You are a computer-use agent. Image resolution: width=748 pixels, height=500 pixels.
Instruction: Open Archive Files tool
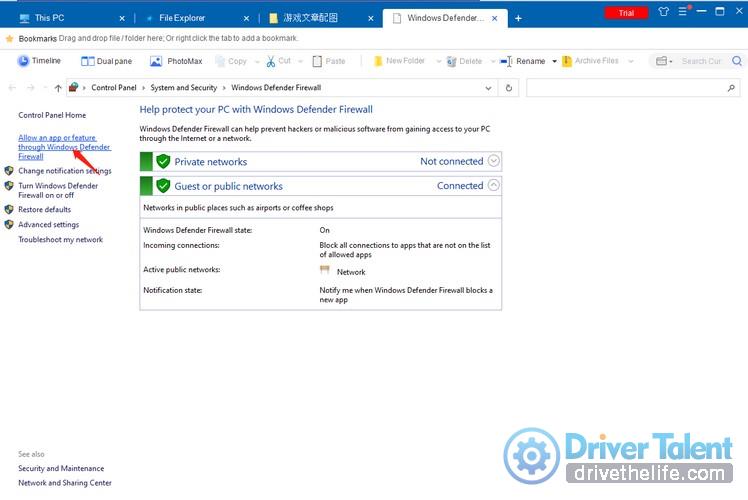point(591,61)
